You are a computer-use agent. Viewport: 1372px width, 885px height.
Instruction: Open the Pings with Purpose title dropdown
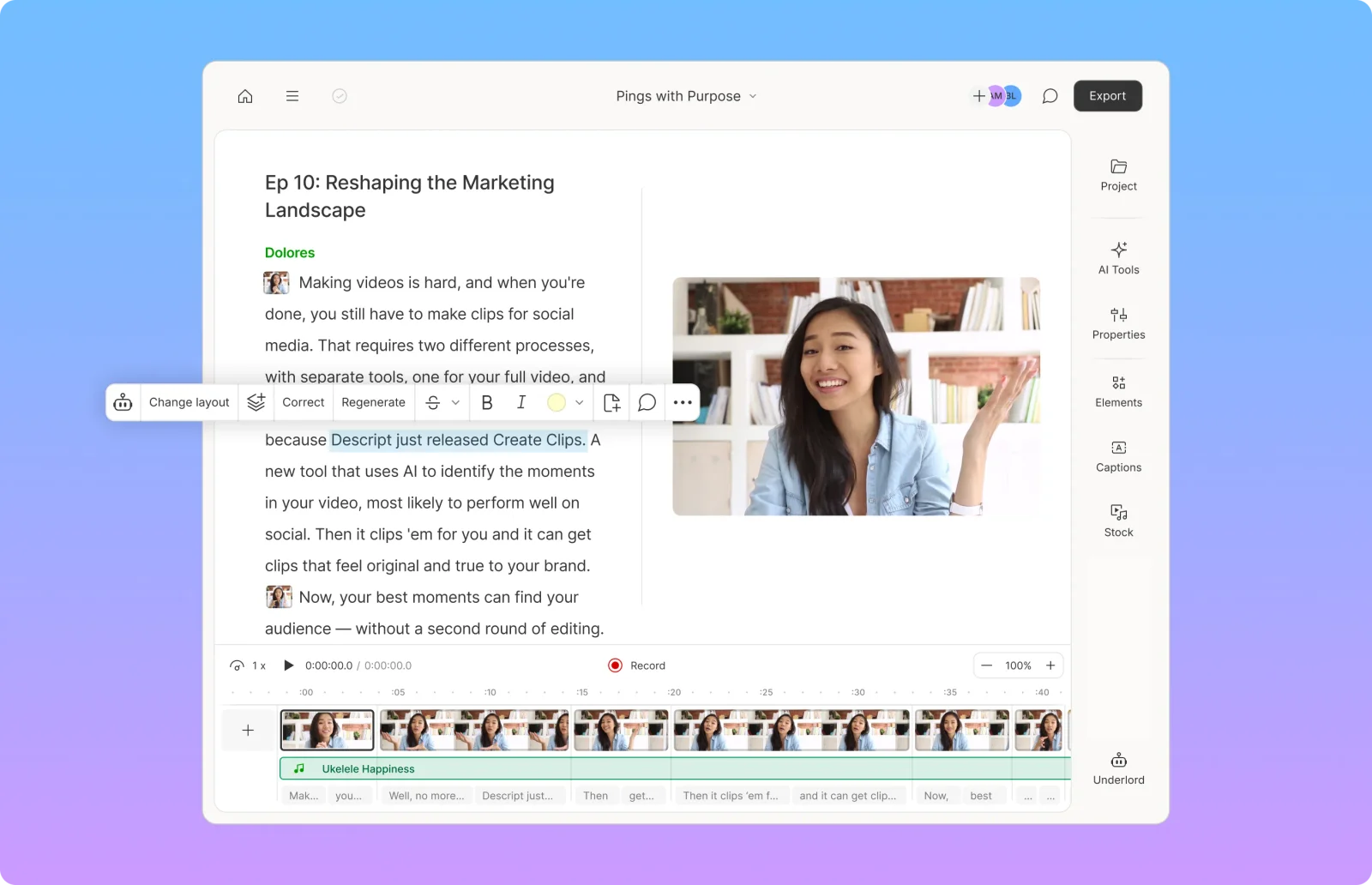pyautogui.click(x=685, y=96)
